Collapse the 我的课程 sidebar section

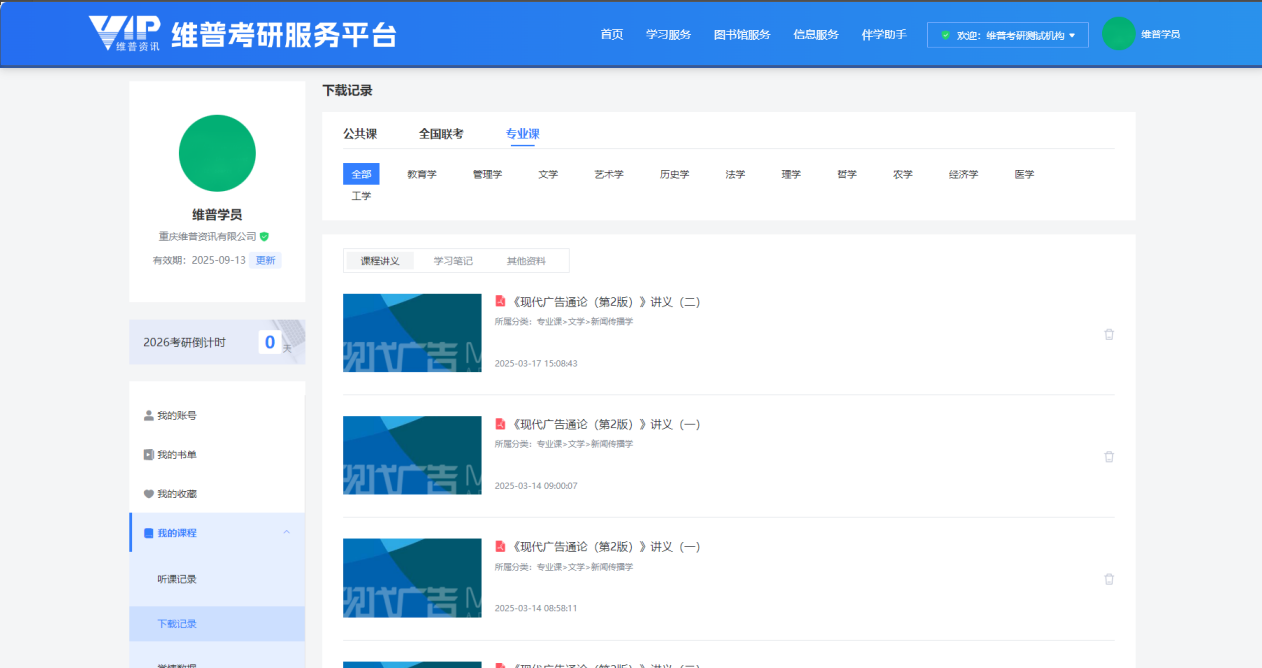tap(287, 532)
